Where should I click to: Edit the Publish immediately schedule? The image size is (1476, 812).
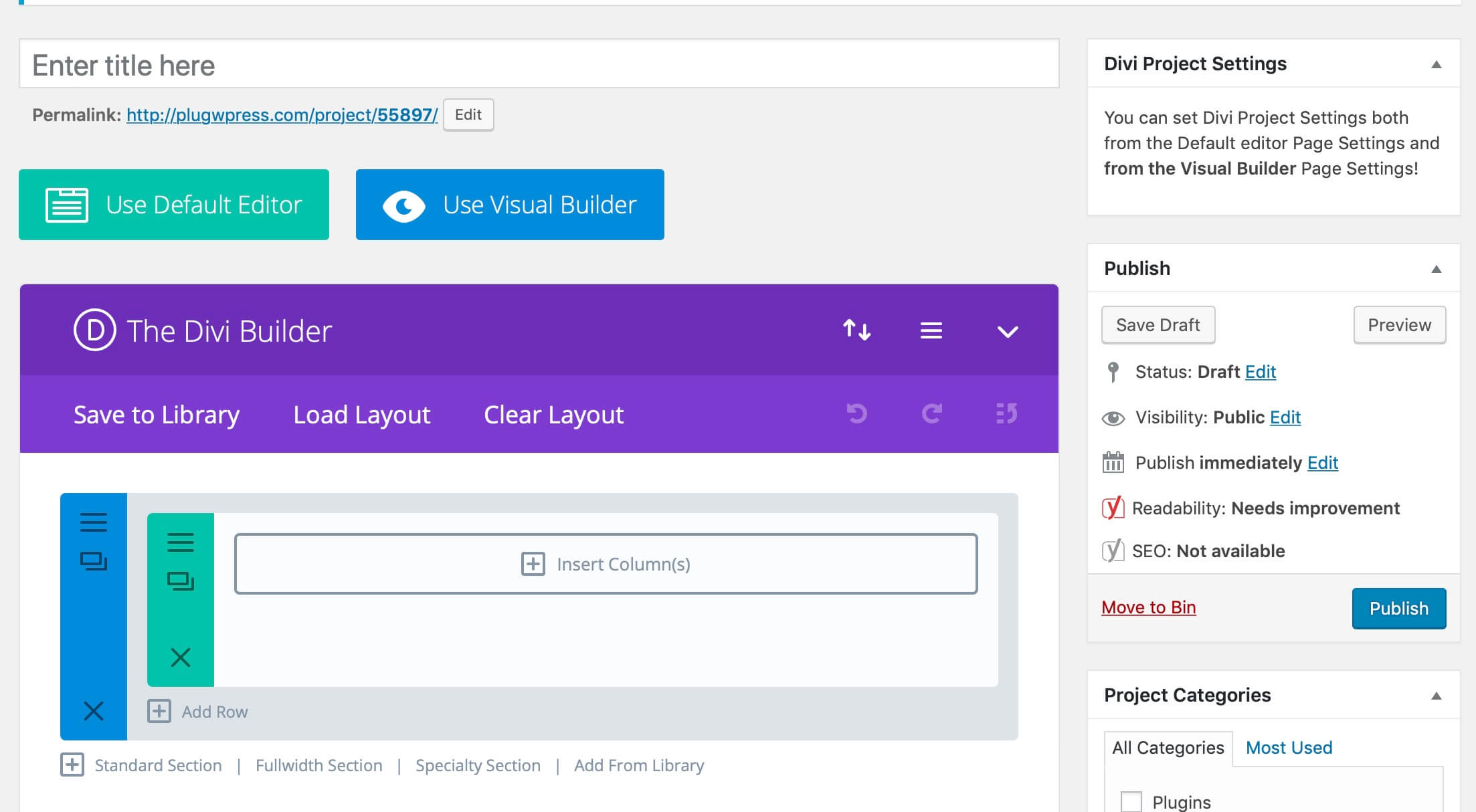[x=1323, y=463]
